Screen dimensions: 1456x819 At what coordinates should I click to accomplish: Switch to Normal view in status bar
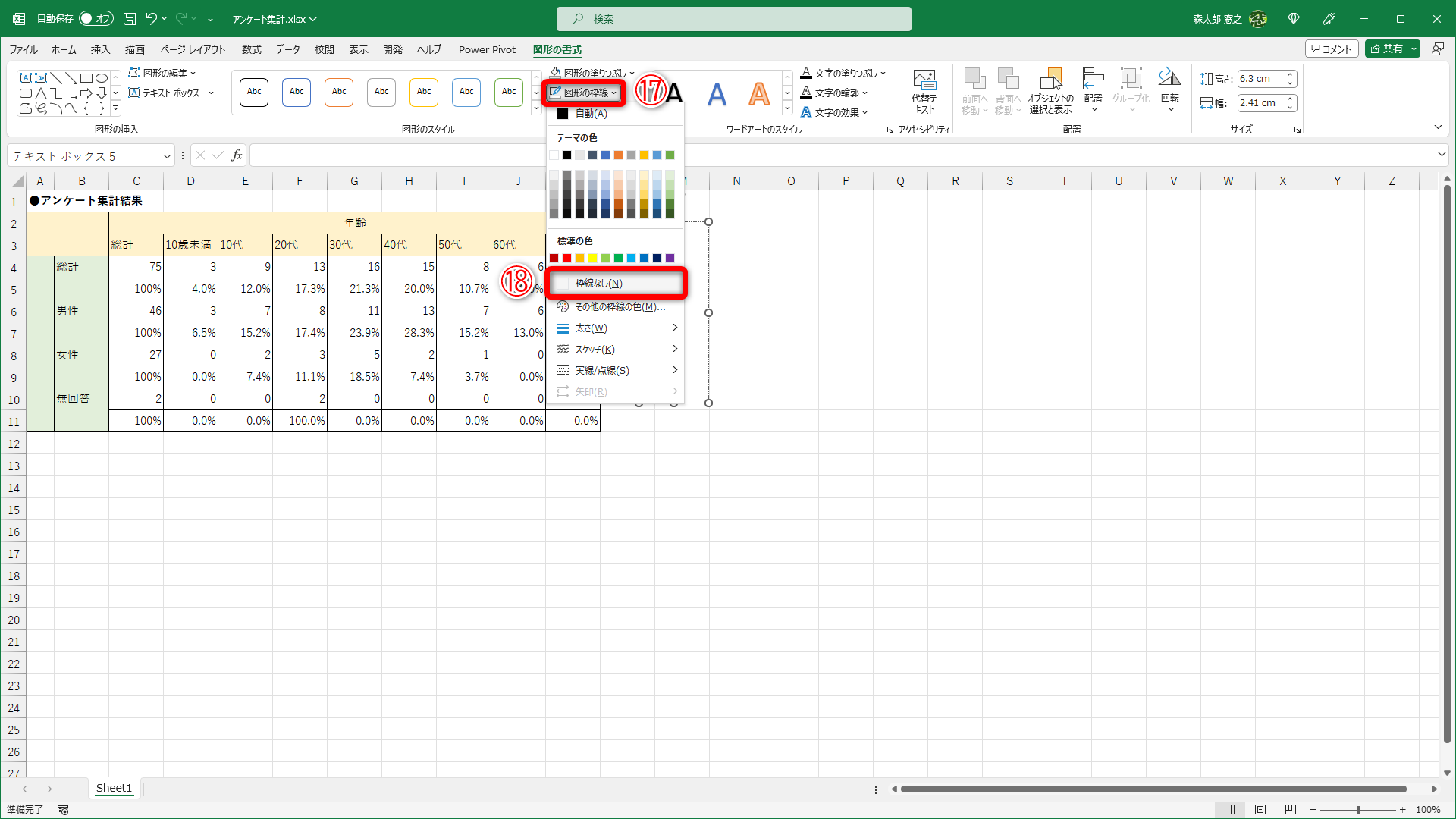click(1229, 810)
